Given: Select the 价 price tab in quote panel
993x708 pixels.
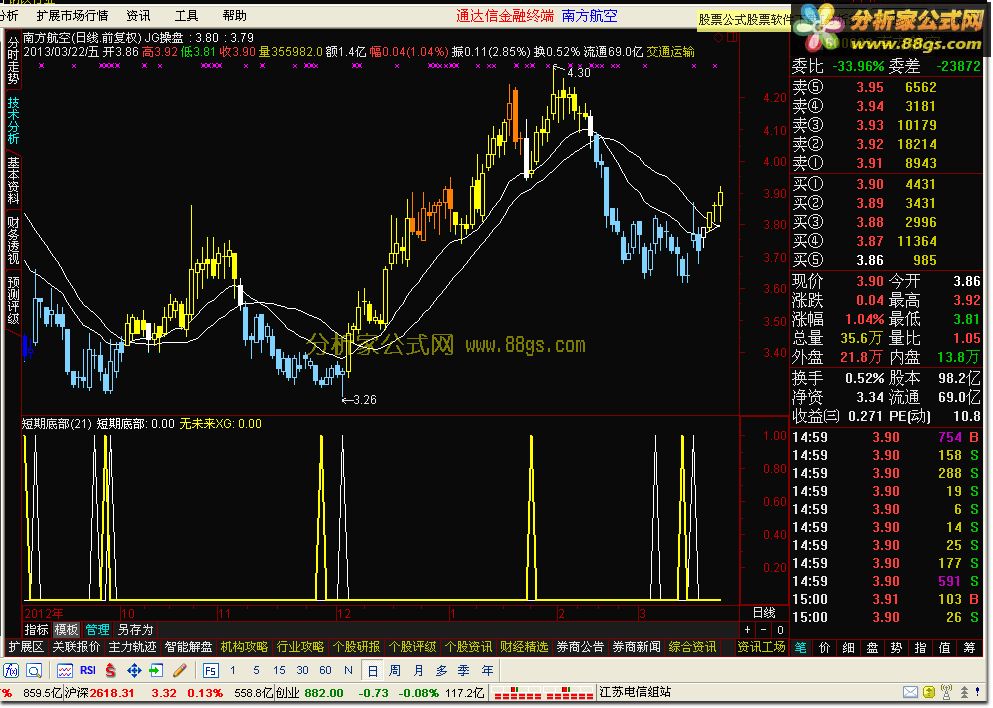Looking at the screenshot, I should pyautogui.click(x=825, y=647).
